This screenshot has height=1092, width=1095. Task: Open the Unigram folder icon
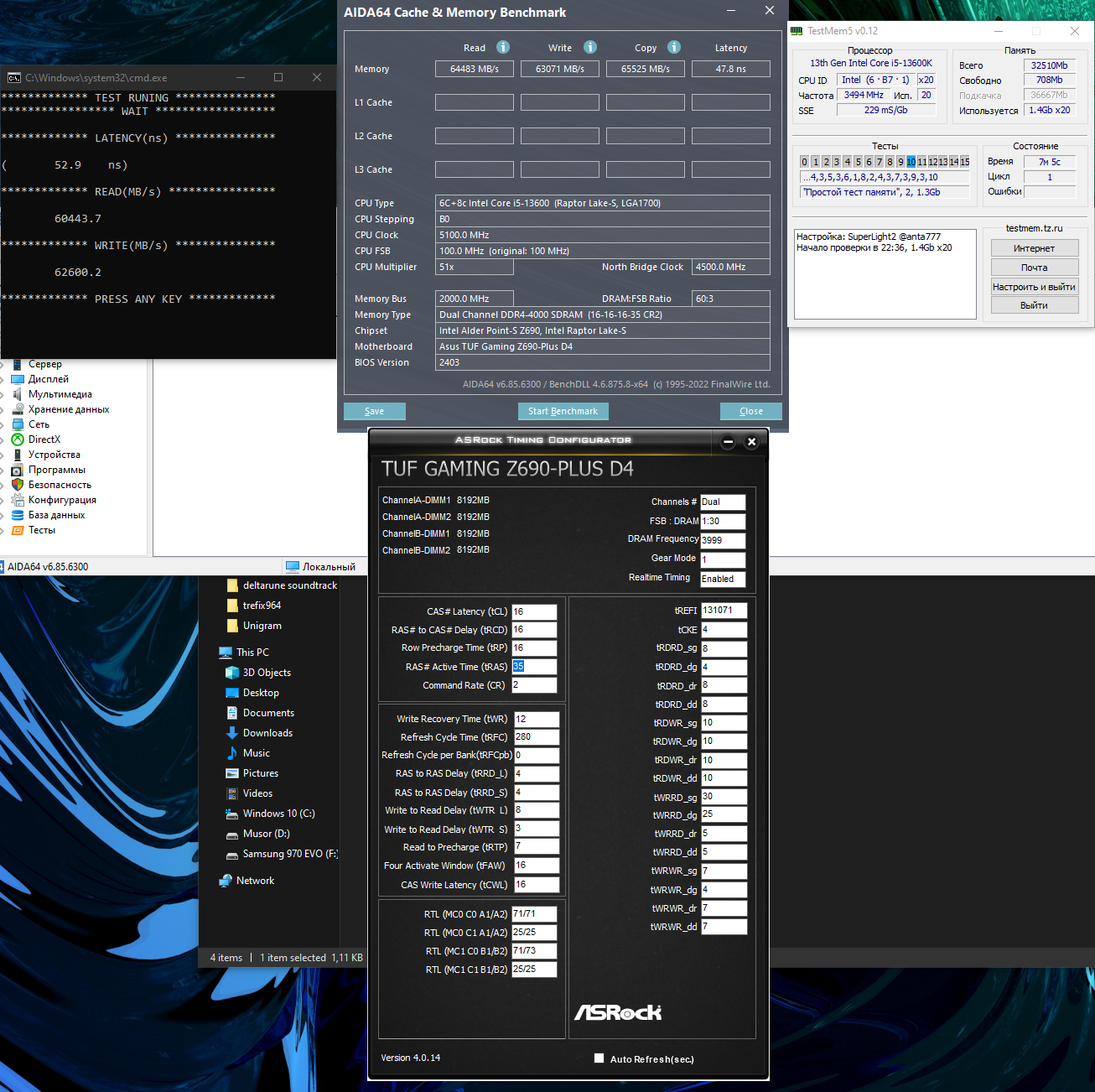coord(232,626)
